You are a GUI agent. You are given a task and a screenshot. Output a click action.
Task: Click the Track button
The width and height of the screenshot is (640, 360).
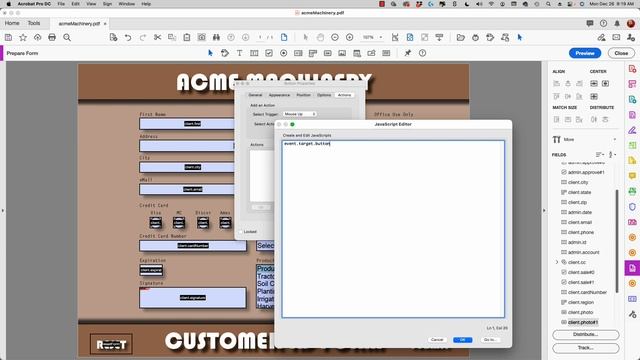[586, 348]
